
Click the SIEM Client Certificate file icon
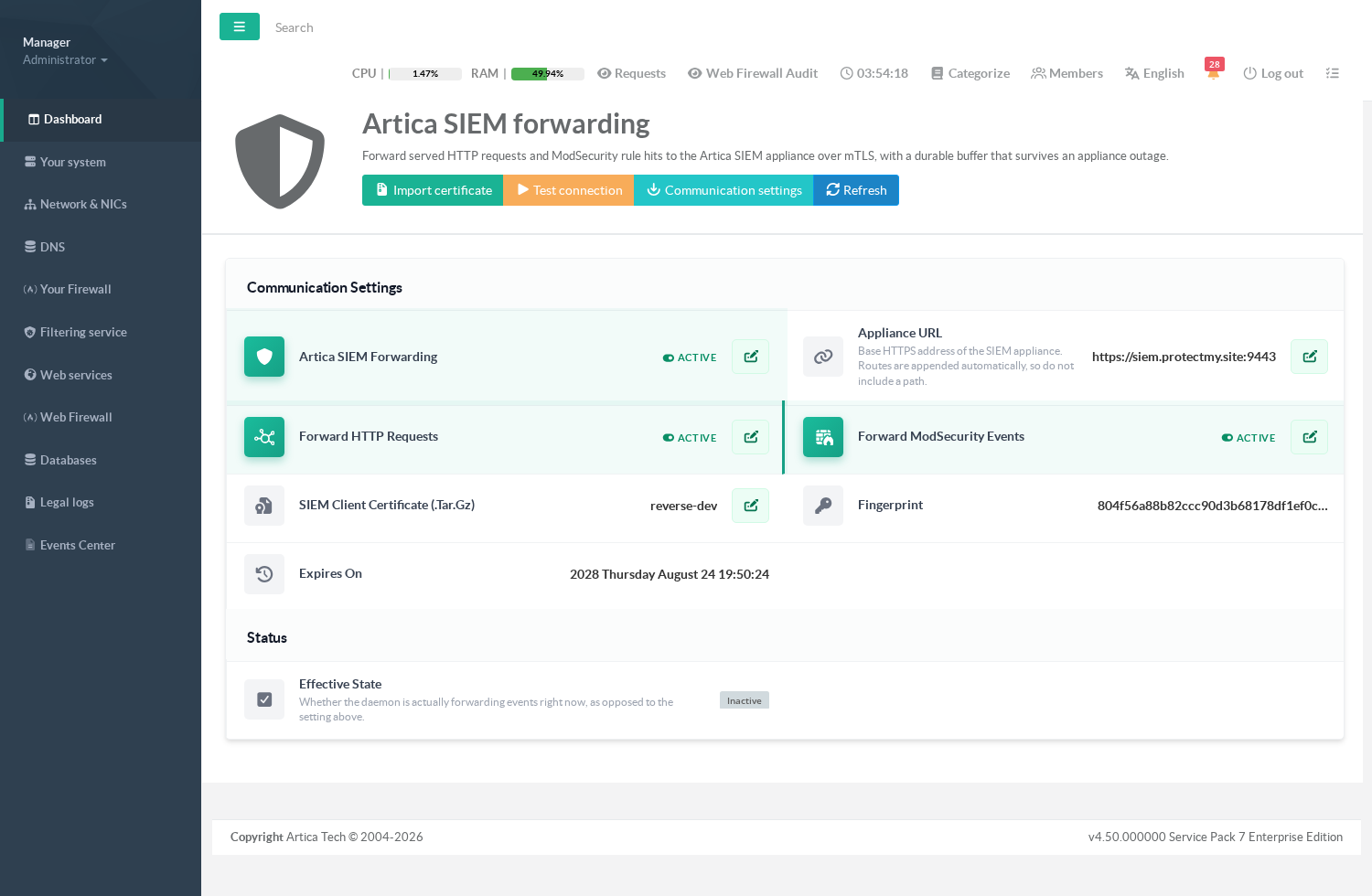pos(264,506)
